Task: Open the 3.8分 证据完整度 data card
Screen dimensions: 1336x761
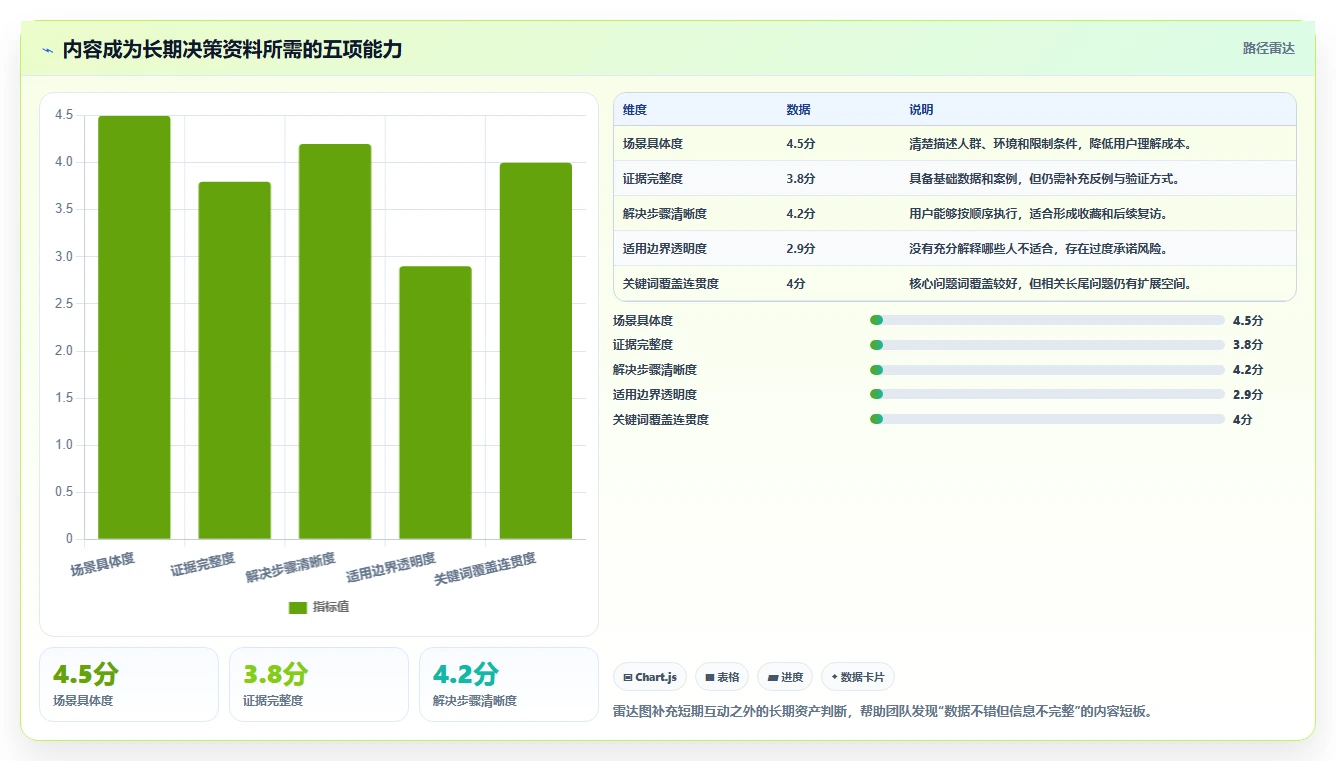Action: pos(319,684)
